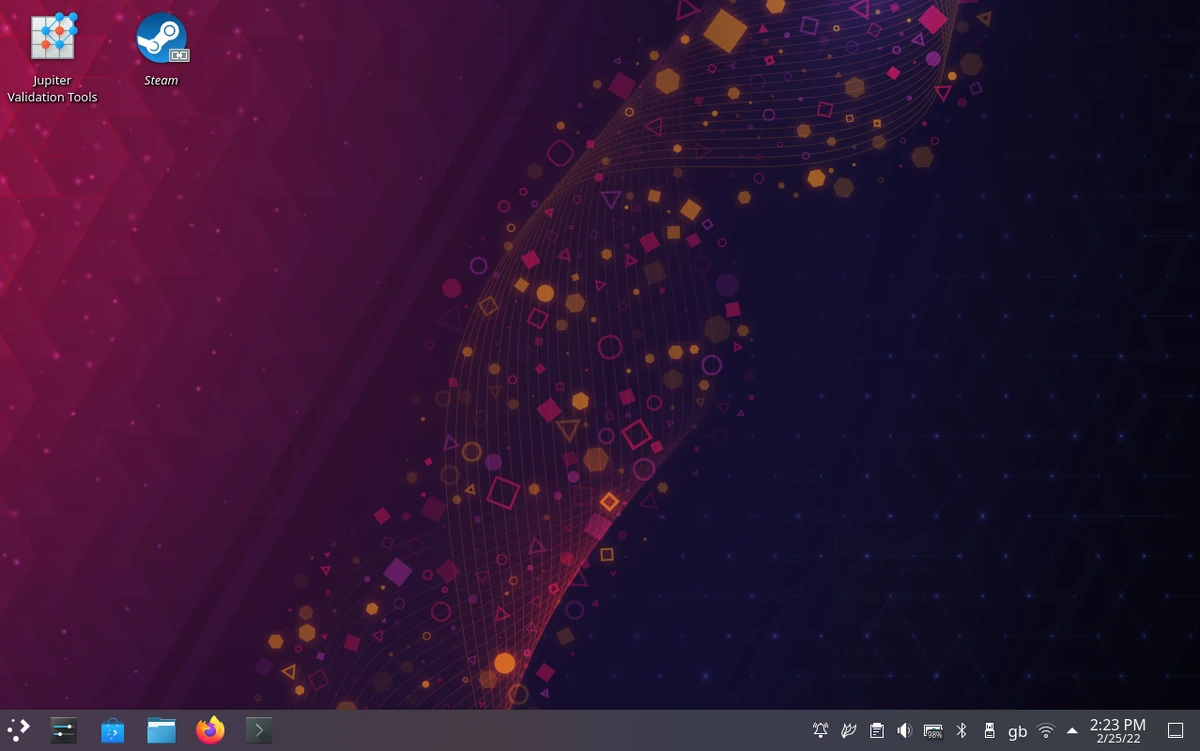
Task: Launch Firefox from the taskbar
Action: (209, 730)
